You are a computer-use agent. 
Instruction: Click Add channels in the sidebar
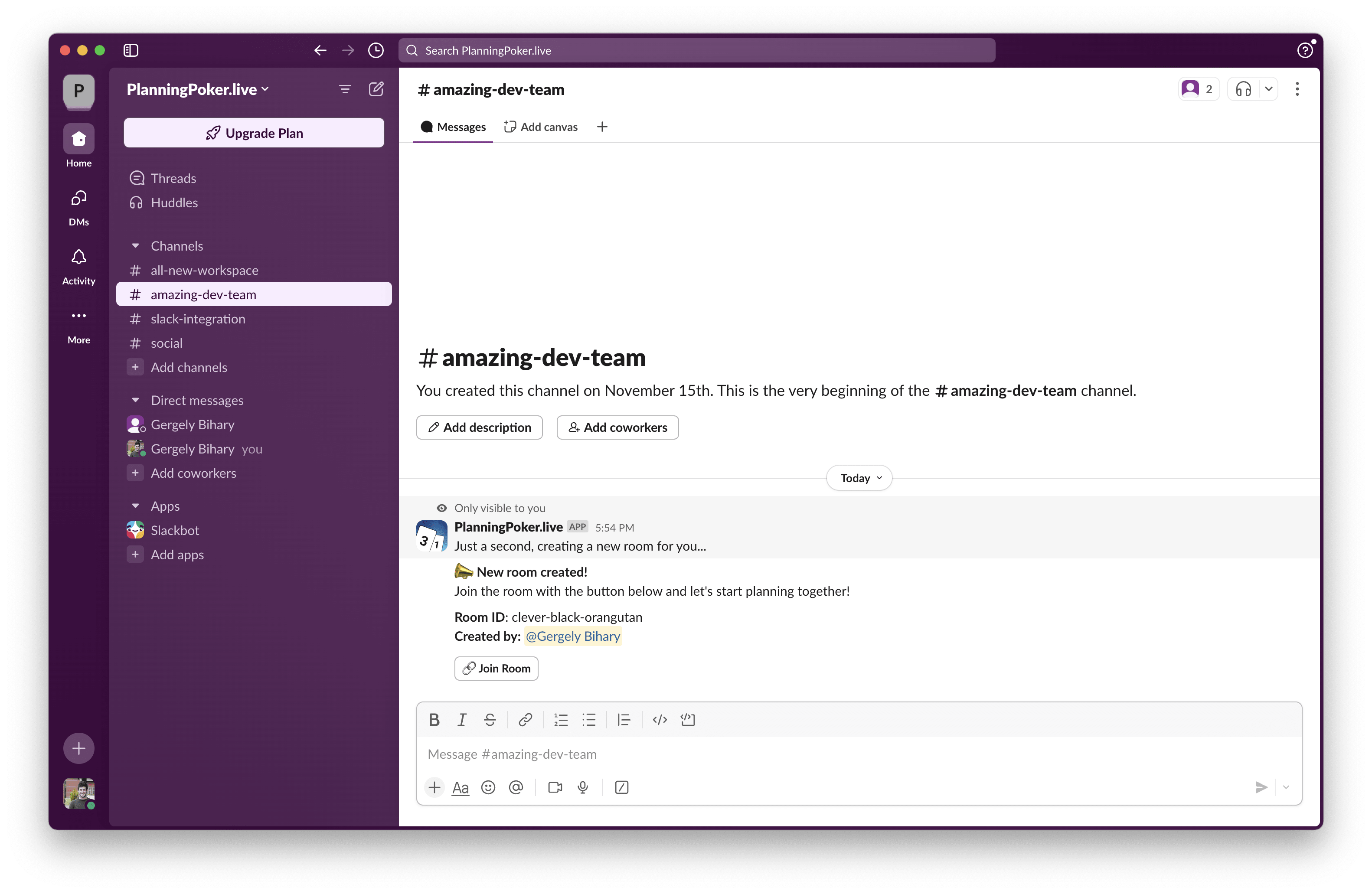(x=254, y=367)
